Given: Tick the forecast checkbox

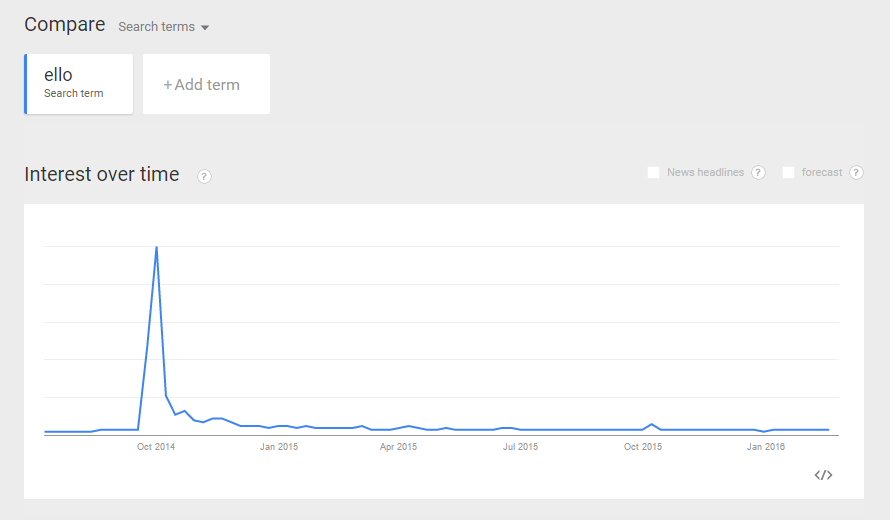Looking at the screenshot, I should click(788, 173).
